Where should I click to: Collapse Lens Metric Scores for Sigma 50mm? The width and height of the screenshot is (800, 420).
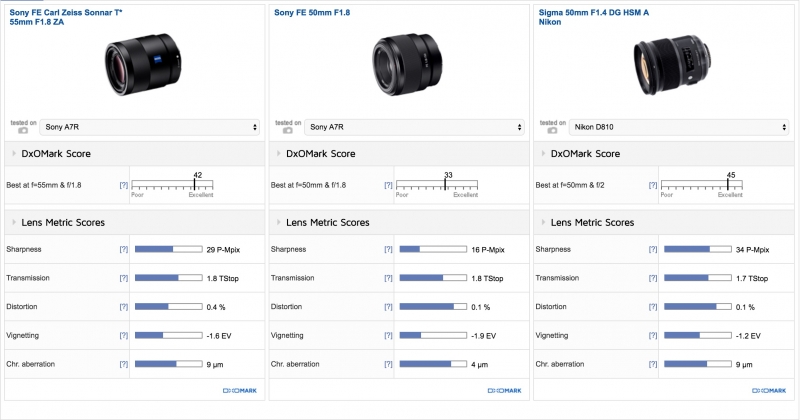543,223
